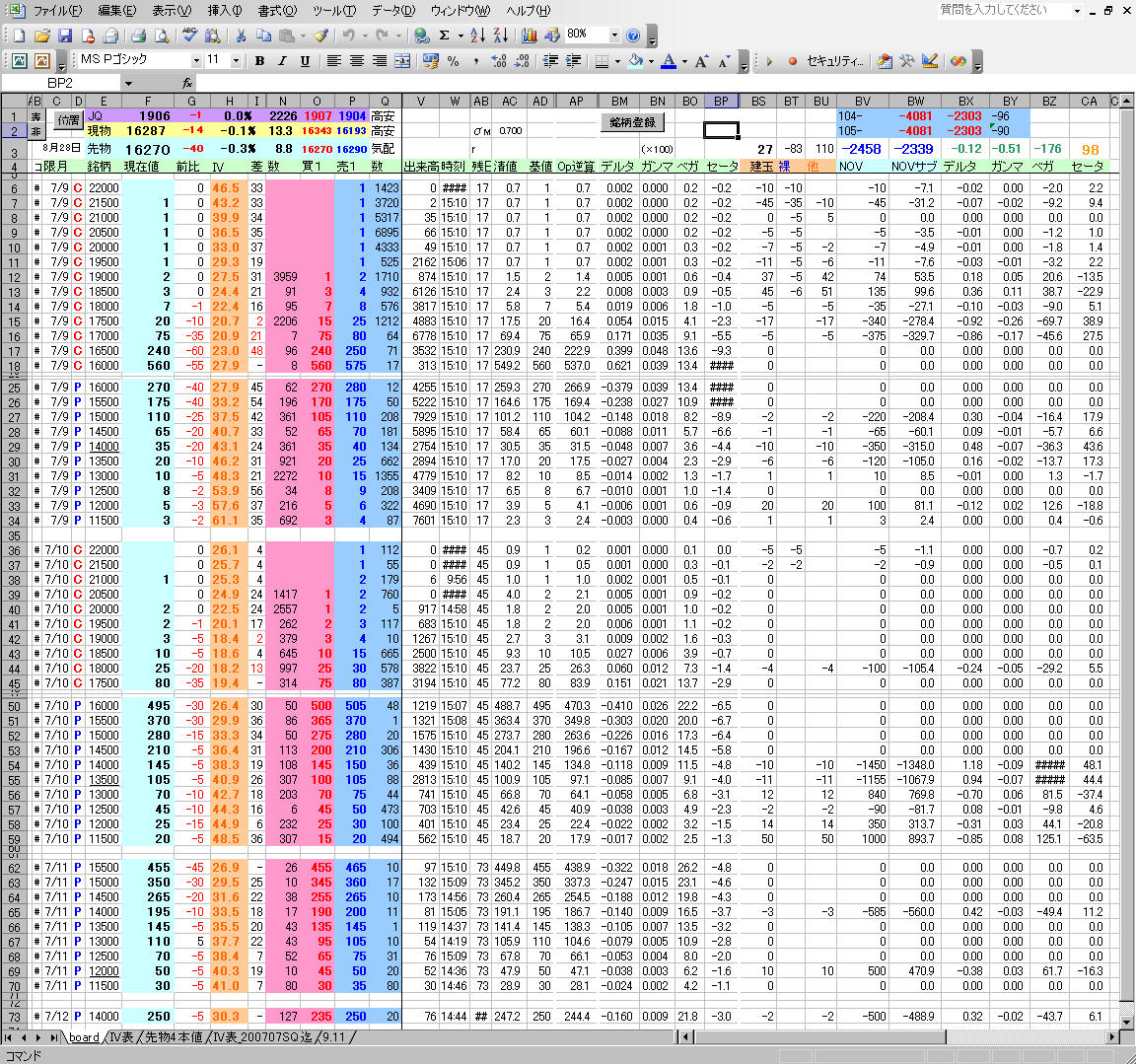Image resolution: width=1136 pixels, height=1064 pixels.
Task: Apply the fill color bucket
Action: (x=636, y=61)
